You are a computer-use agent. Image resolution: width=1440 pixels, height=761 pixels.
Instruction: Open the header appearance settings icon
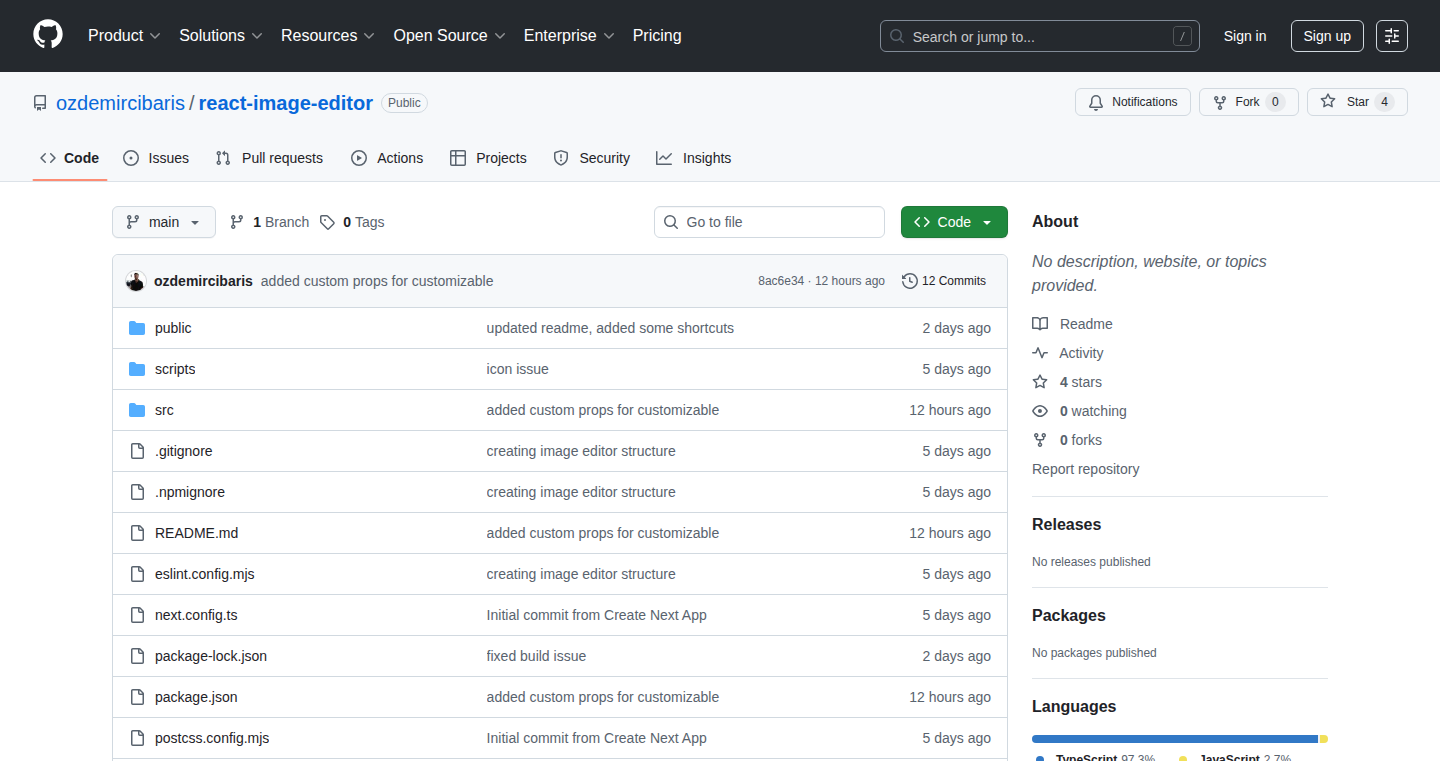tap(1391, 36)
